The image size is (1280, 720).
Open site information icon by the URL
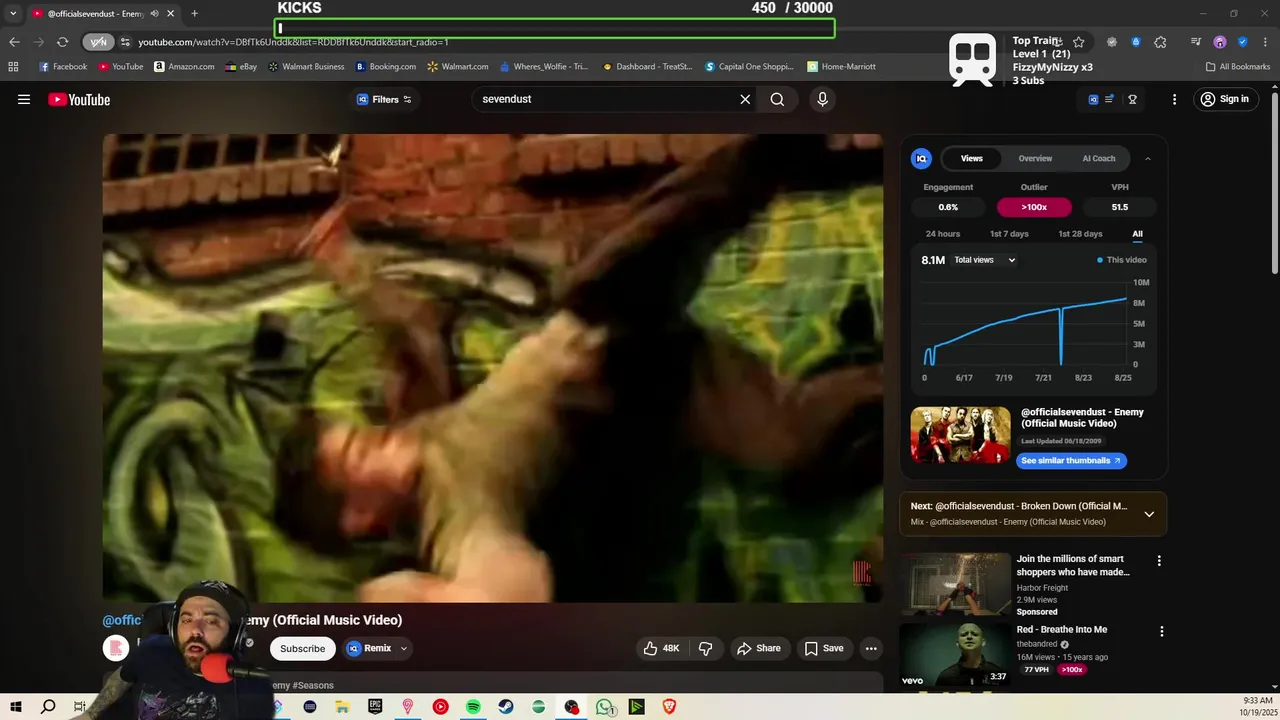(125, 42)
